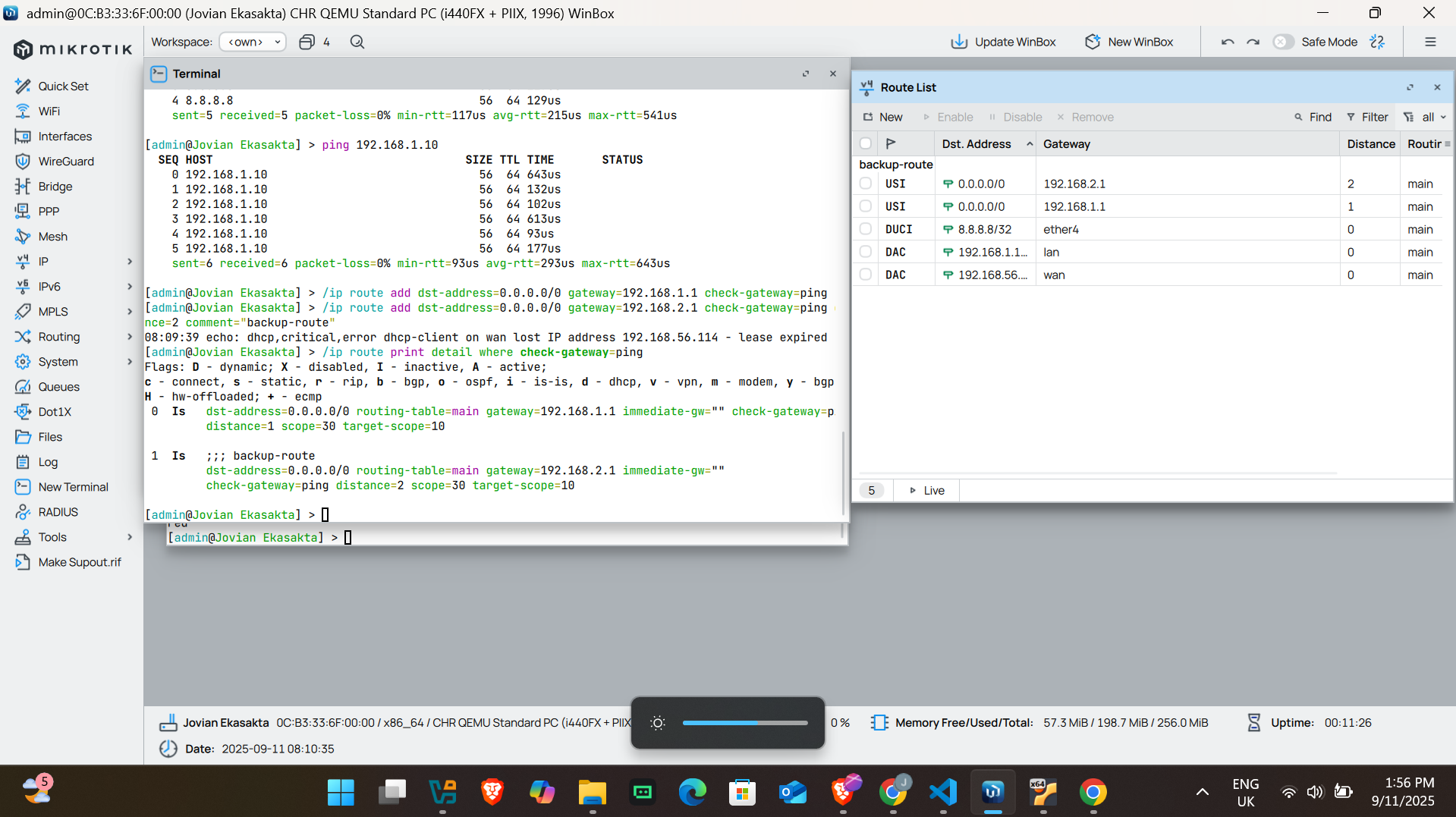
Task: Adjust the brightness slider overlay
Action: (x=744, y=723)
